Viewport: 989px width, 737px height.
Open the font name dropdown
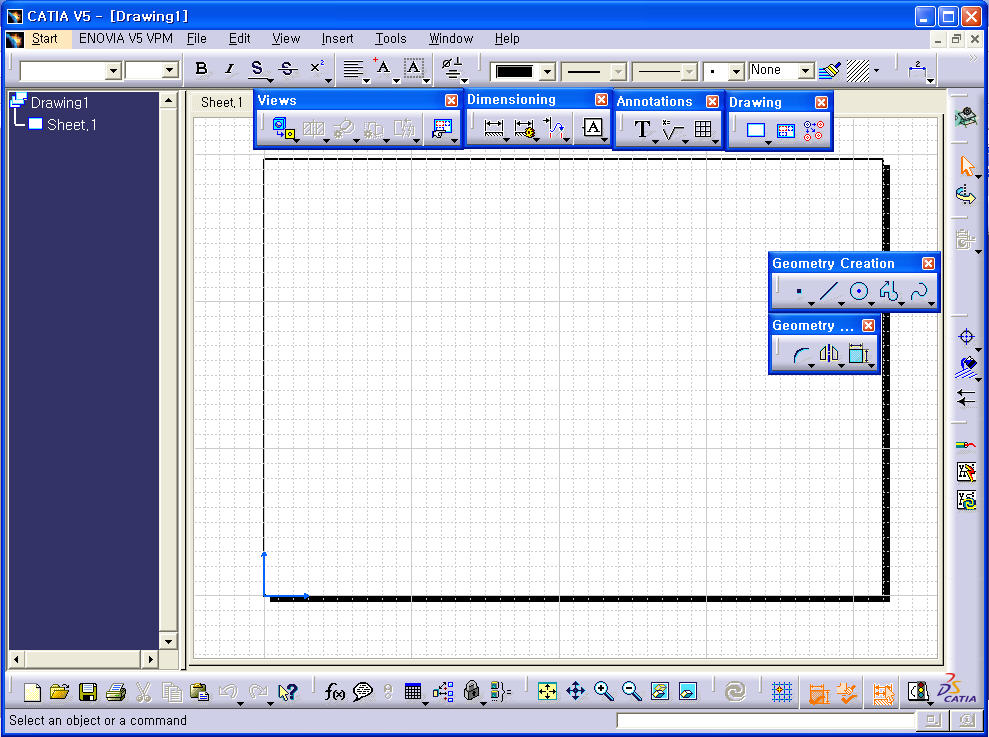point(112,70)
